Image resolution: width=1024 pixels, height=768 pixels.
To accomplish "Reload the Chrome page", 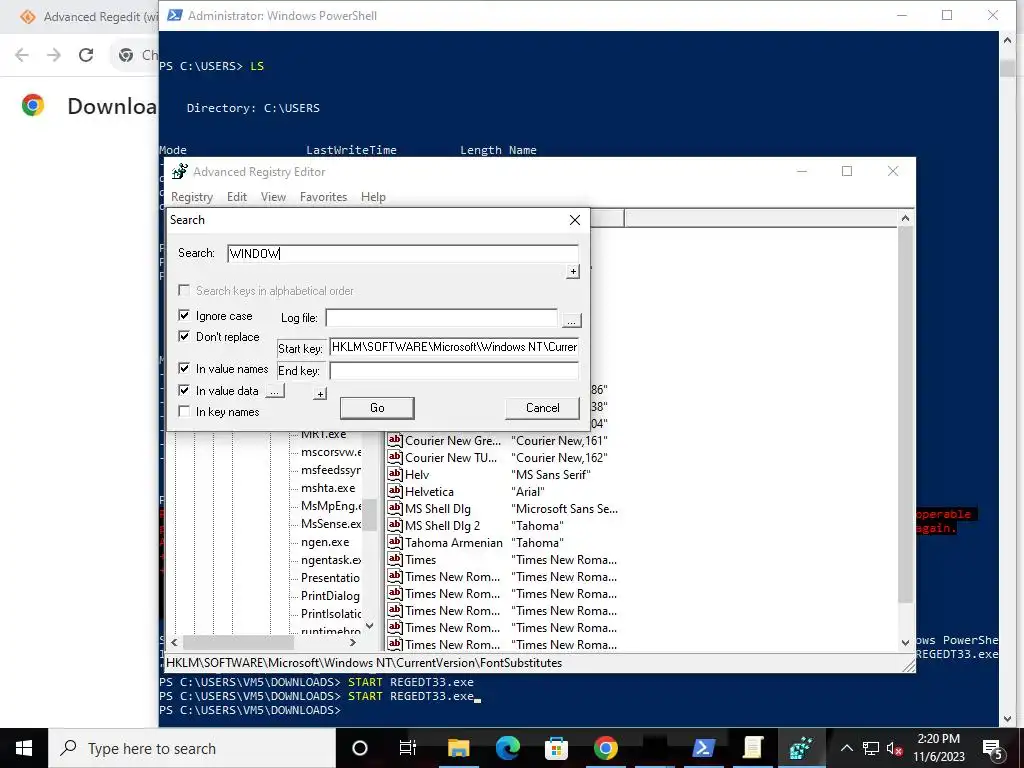I will point(86,55).
